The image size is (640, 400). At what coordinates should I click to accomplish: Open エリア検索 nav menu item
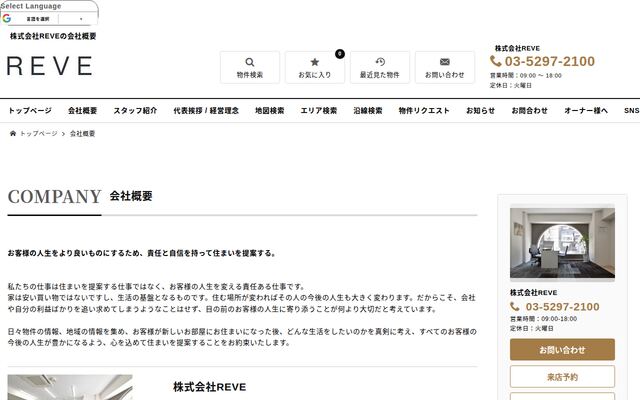[x=319, y=111]
